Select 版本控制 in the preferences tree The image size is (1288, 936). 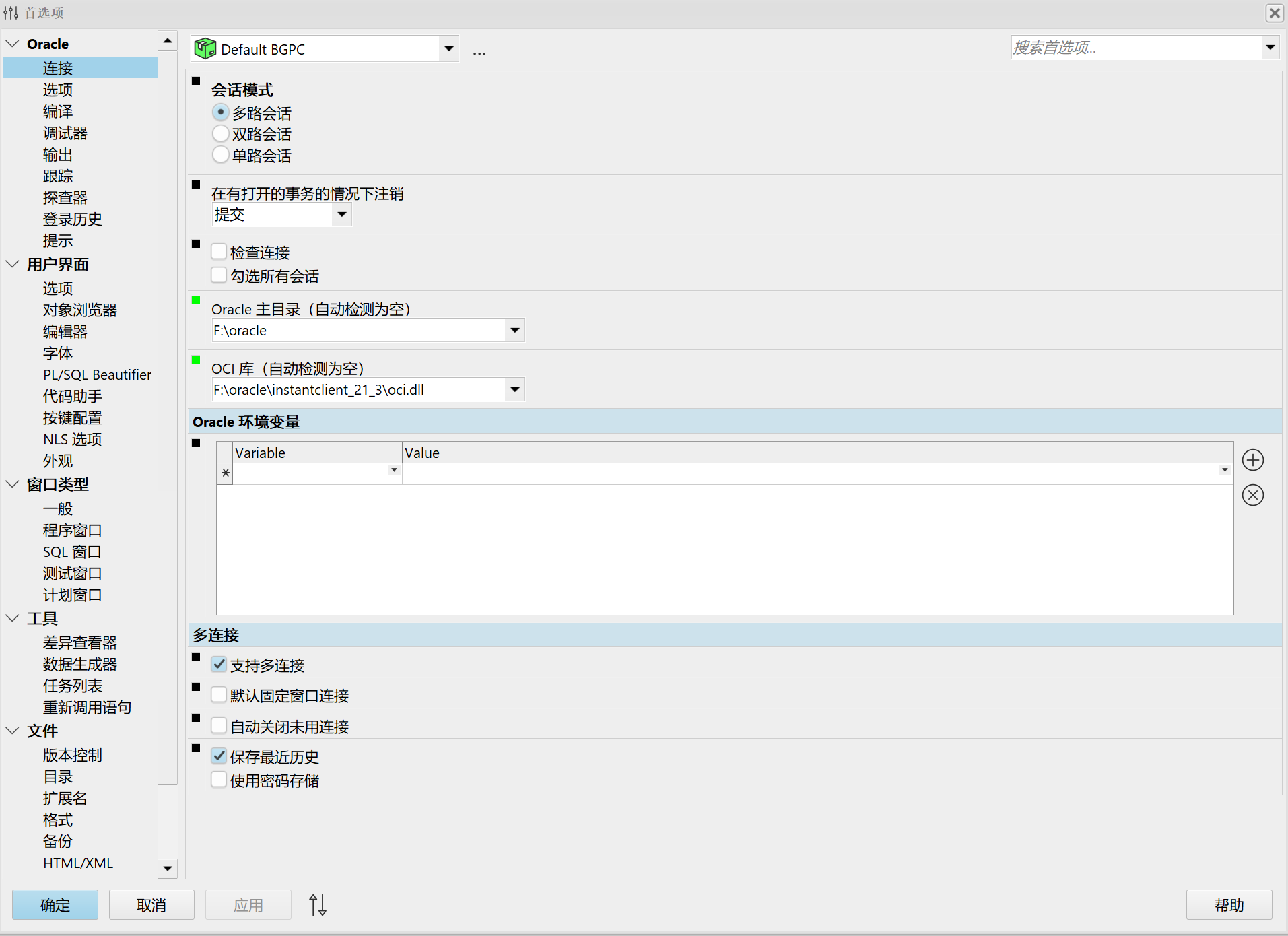[x=73, y=755]
